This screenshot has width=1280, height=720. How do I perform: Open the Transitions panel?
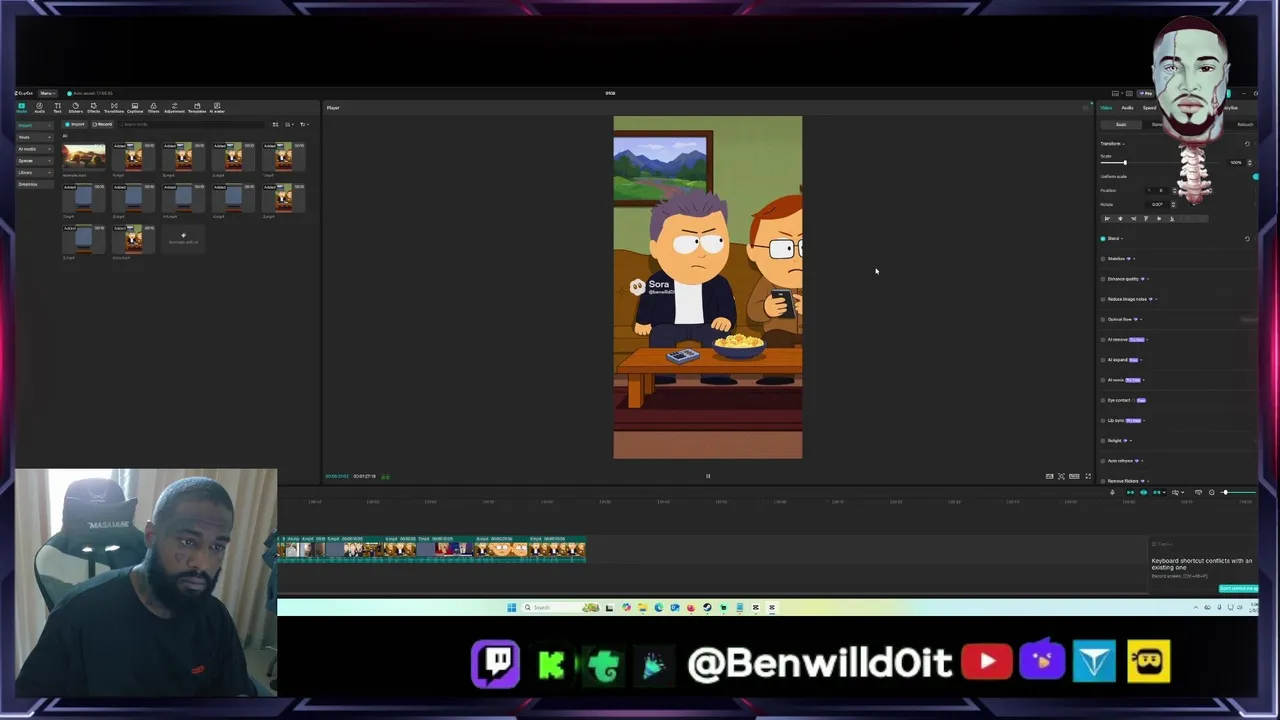click(114, 107)
